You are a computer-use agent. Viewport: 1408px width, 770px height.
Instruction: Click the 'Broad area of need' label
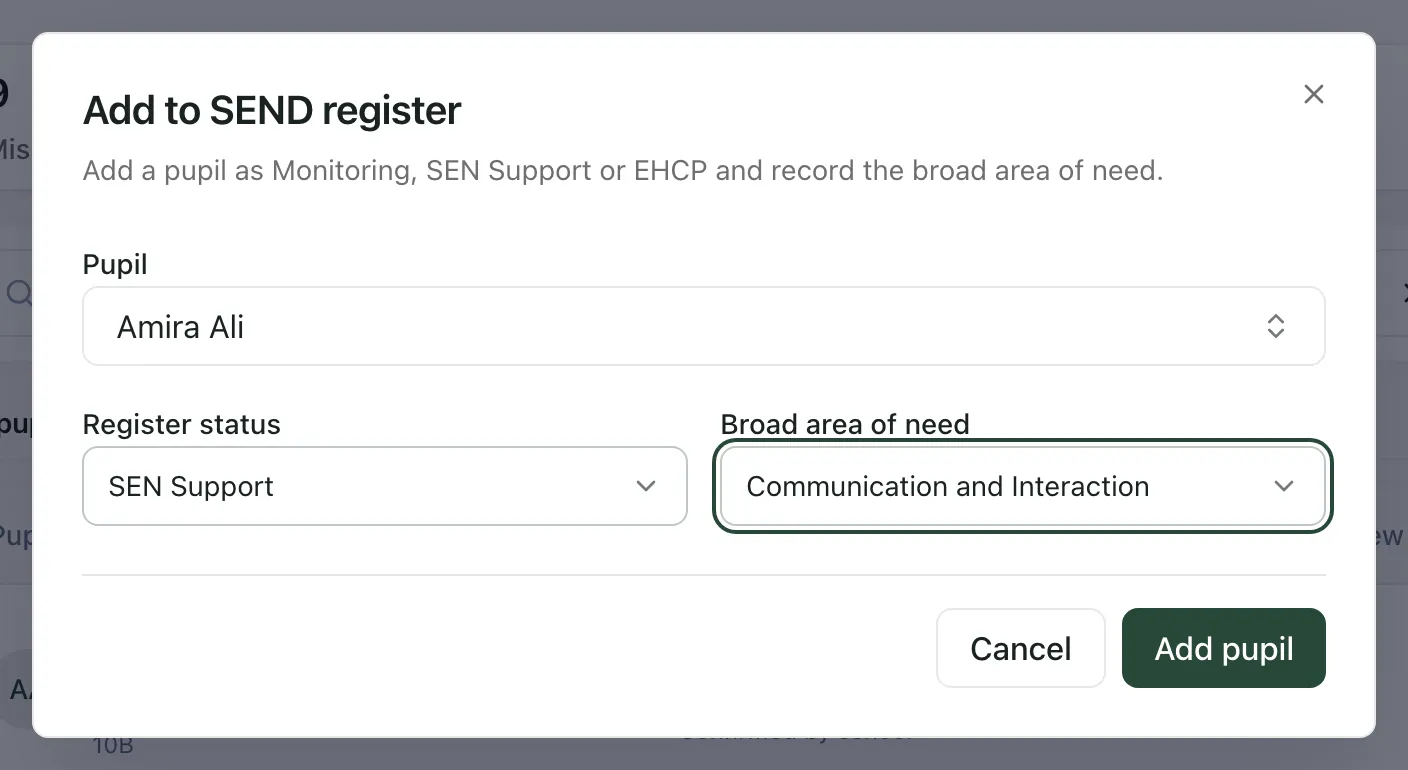point(845,424)
